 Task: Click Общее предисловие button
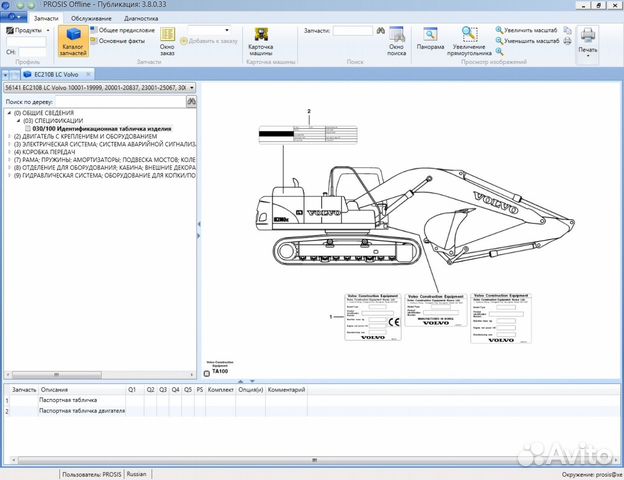pyautogui.click(x=125, y=30)
